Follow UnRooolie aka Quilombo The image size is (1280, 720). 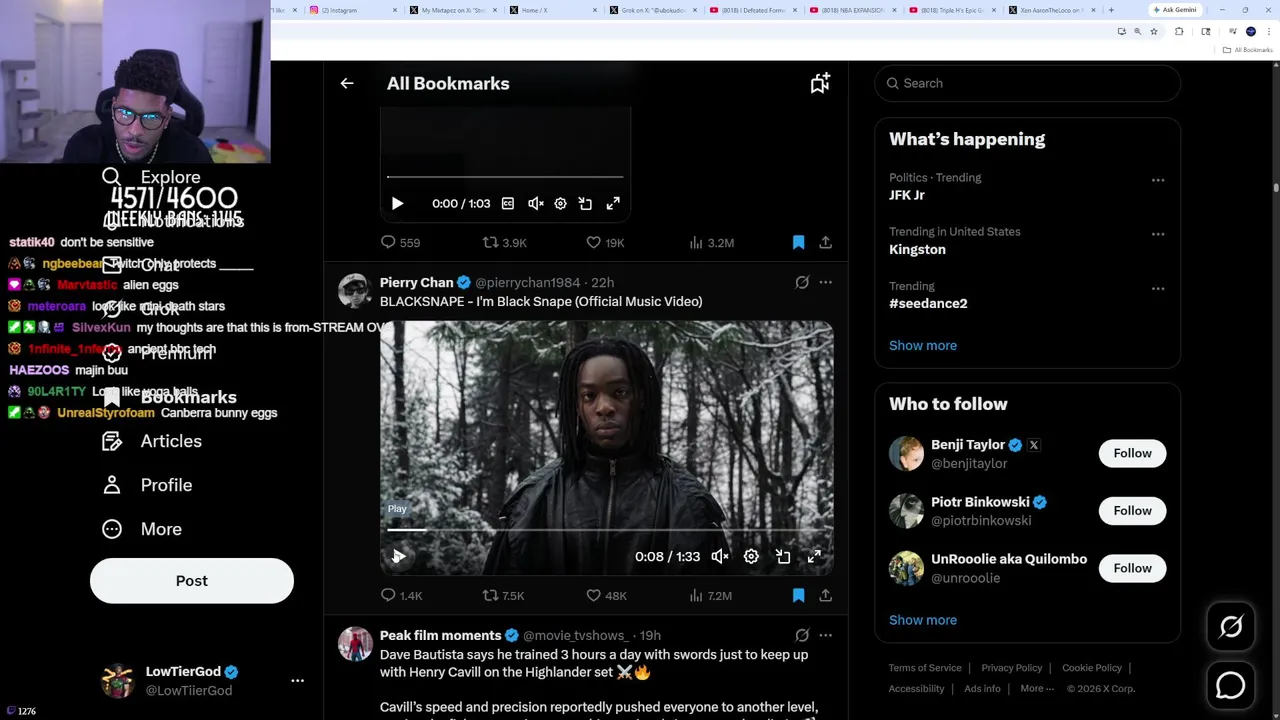click(x=1132, y=568)
